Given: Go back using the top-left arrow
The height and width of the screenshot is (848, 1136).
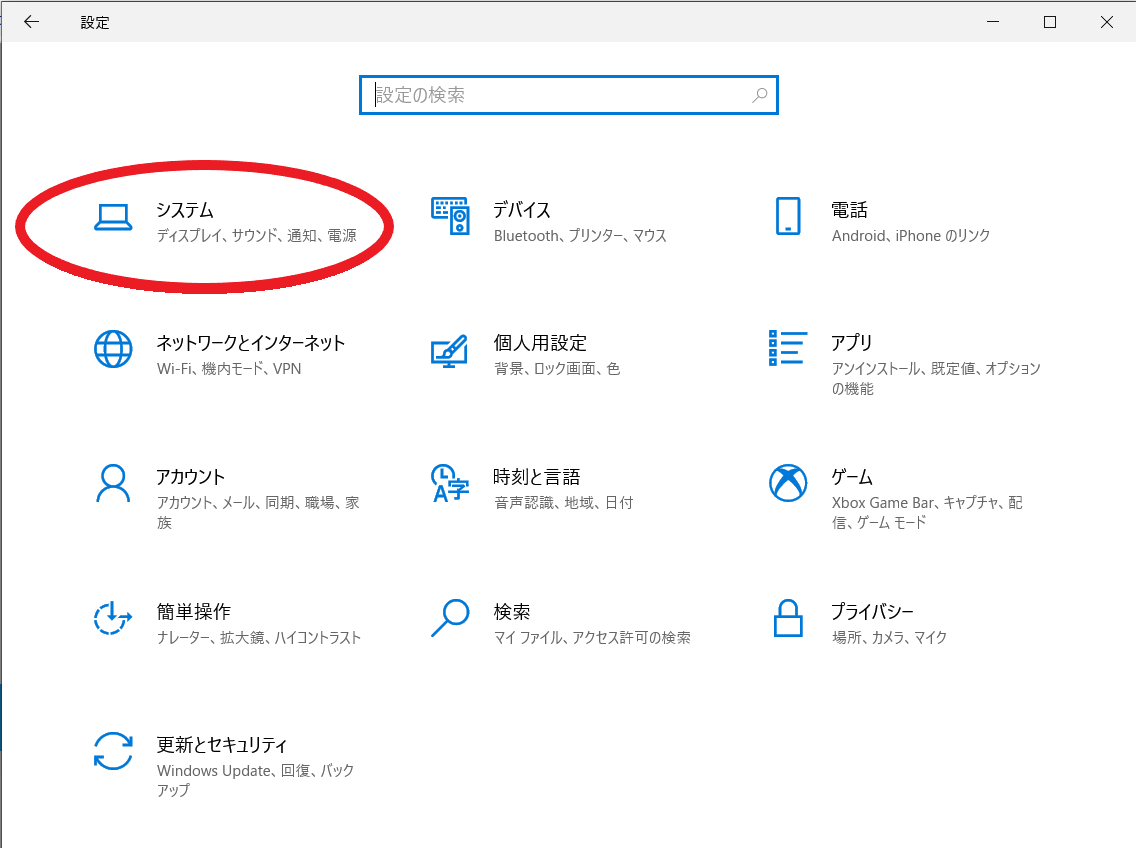Looking at the screenshot, I should tap(31, 22).
